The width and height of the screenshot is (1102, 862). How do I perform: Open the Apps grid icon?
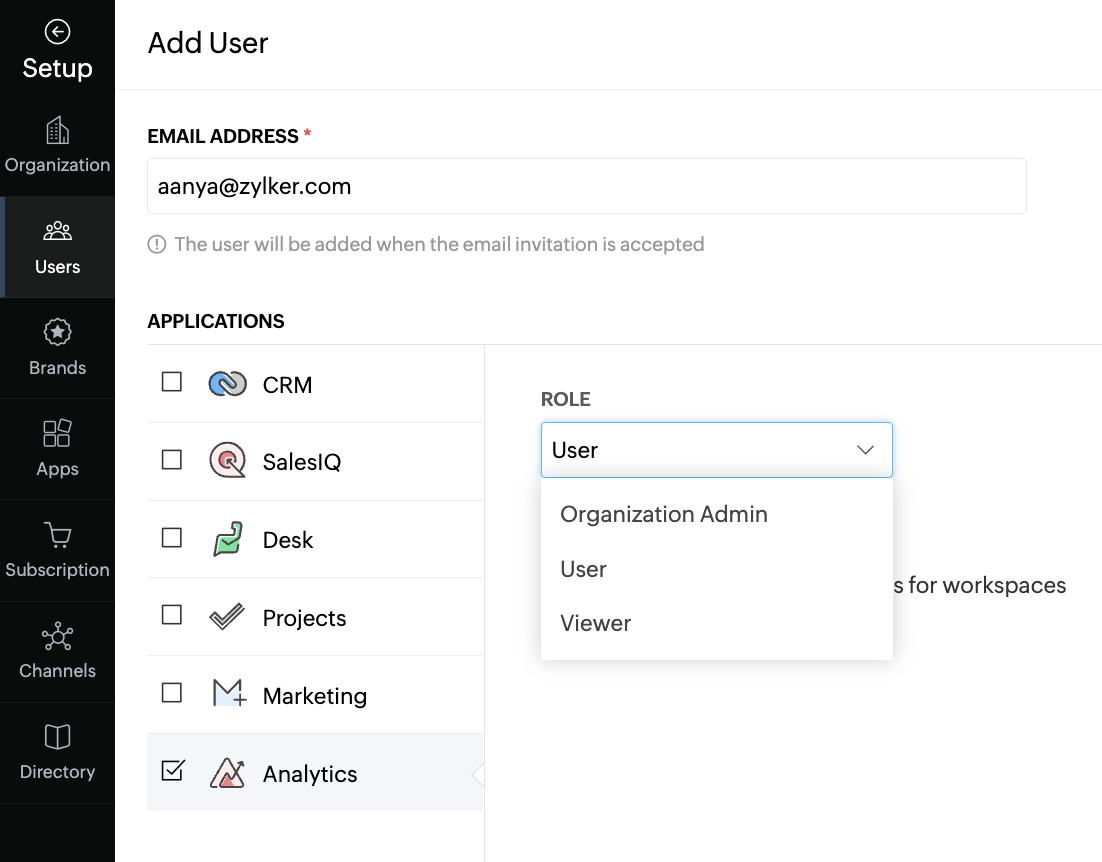pos(57,433)
